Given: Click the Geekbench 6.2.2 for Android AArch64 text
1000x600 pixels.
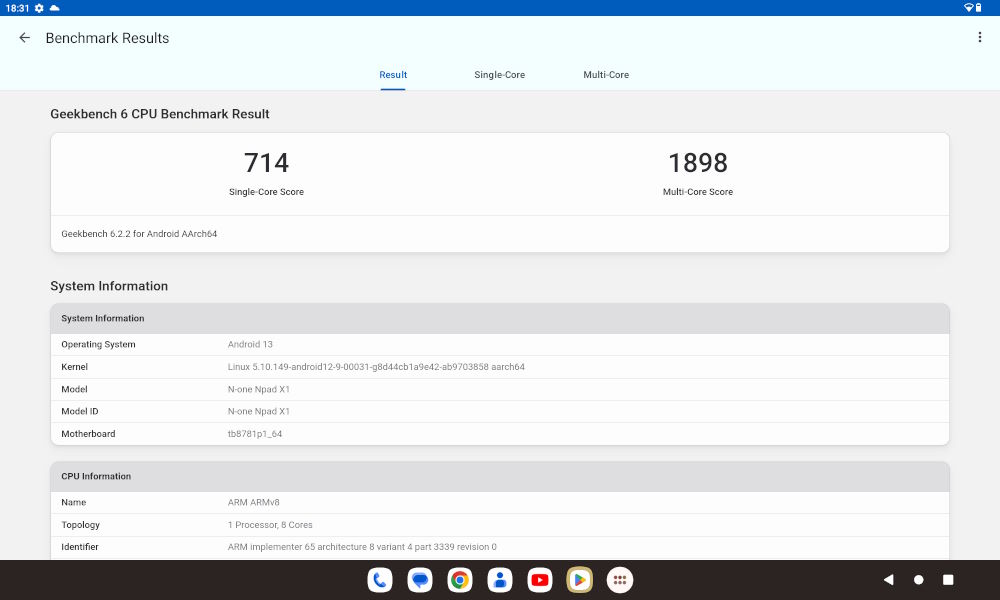Looking at the screenshot, I should [x=139, y=234].
